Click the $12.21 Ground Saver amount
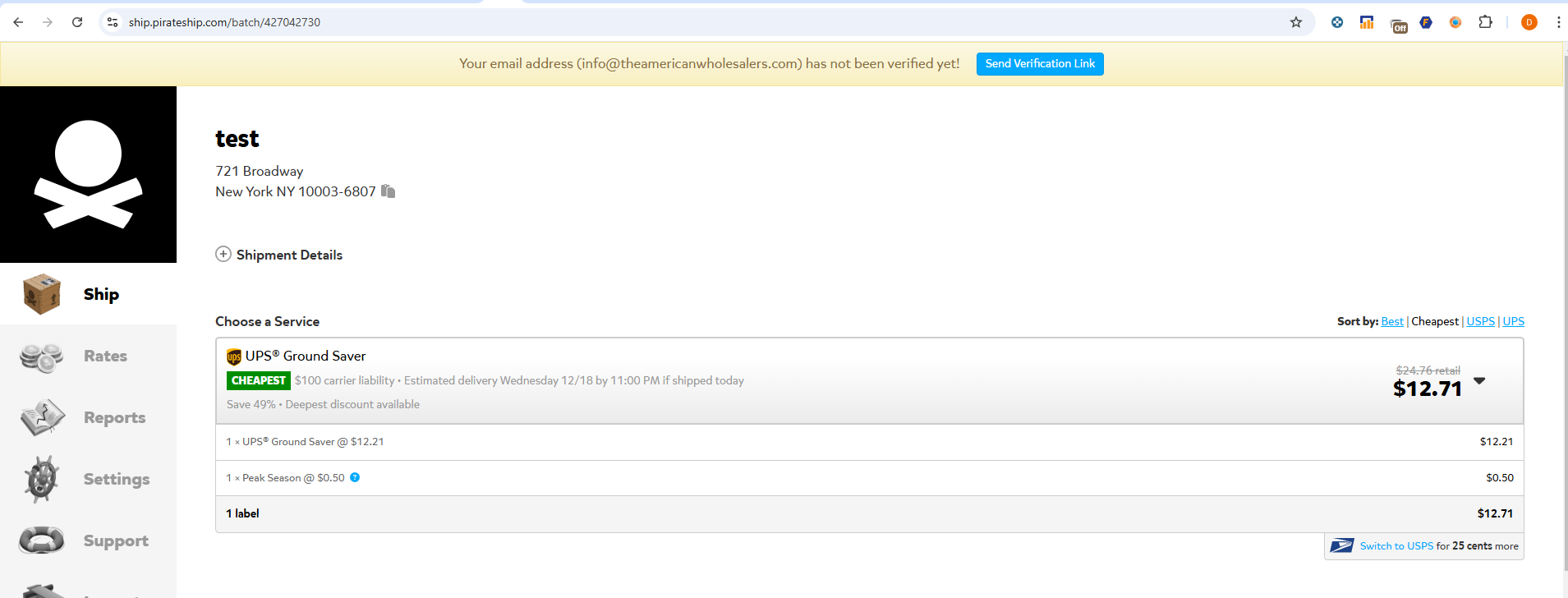Screen dimensions: 1568x598 coord(1497,441)
